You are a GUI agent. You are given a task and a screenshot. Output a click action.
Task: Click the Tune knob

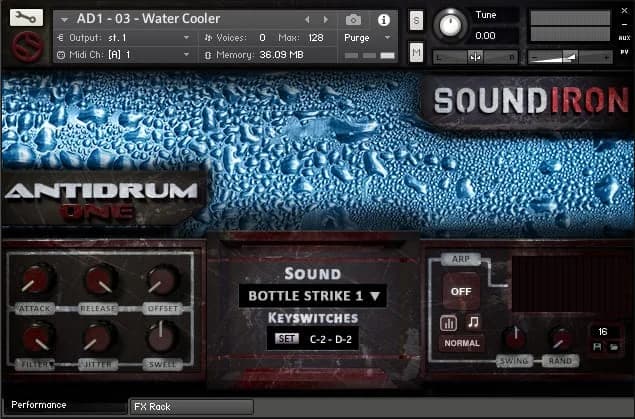coord(450,25)
